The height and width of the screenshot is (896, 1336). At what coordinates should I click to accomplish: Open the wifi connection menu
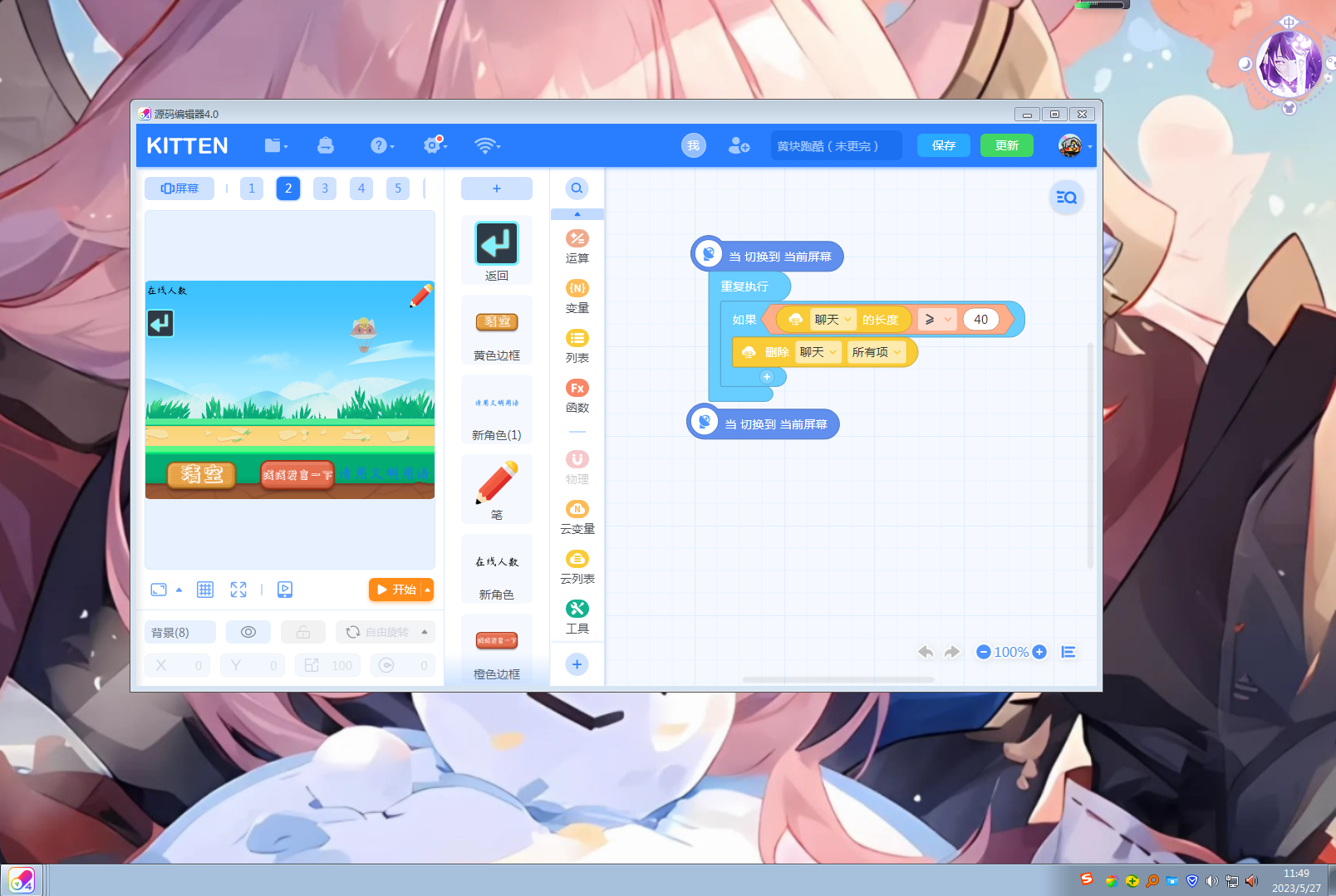(487, 146)
